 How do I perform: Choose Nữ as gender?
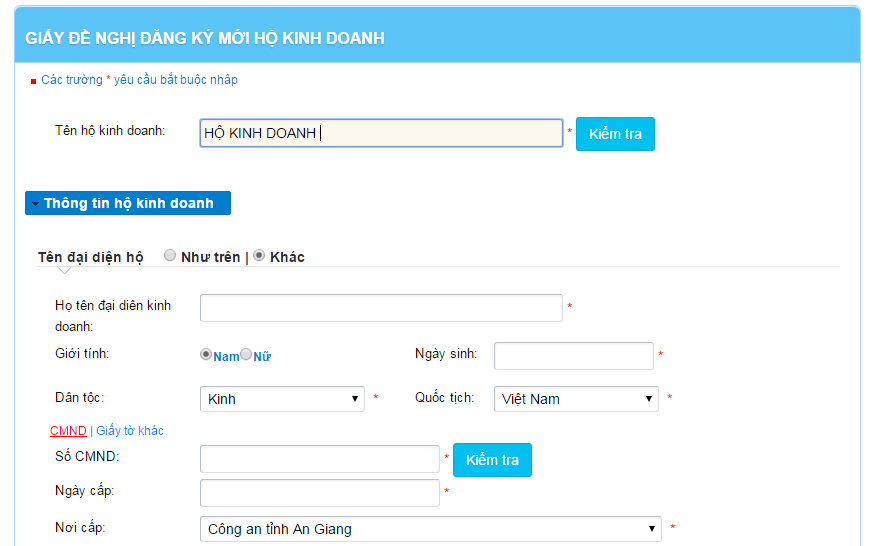(x=246, y=354)
